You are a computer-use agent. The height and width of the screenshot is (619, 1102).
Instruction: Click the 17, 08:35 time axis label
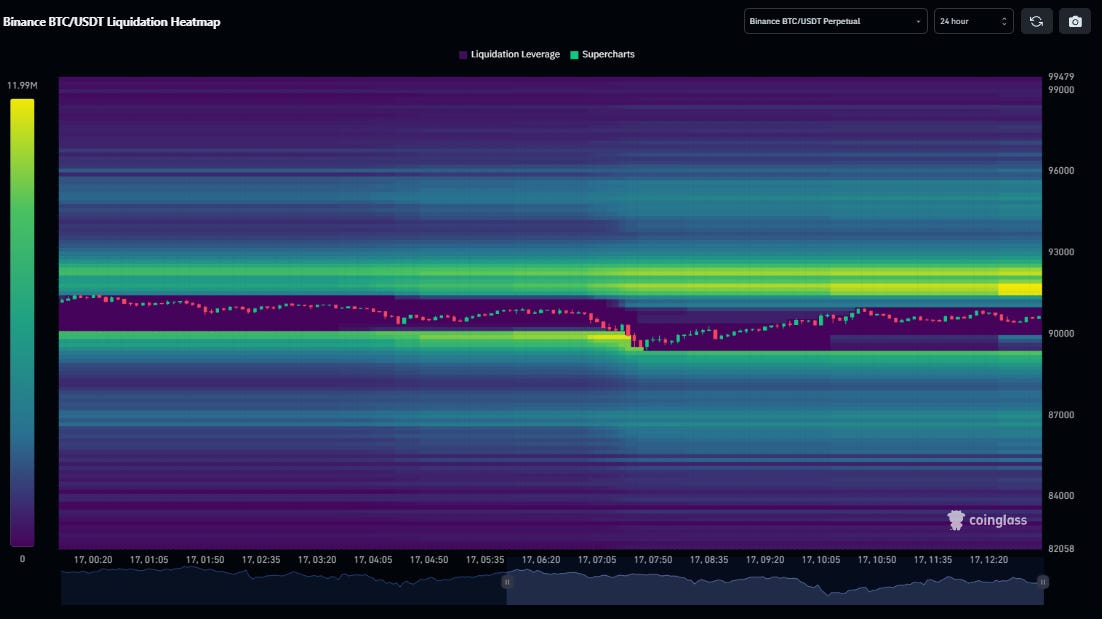point(709,560)
